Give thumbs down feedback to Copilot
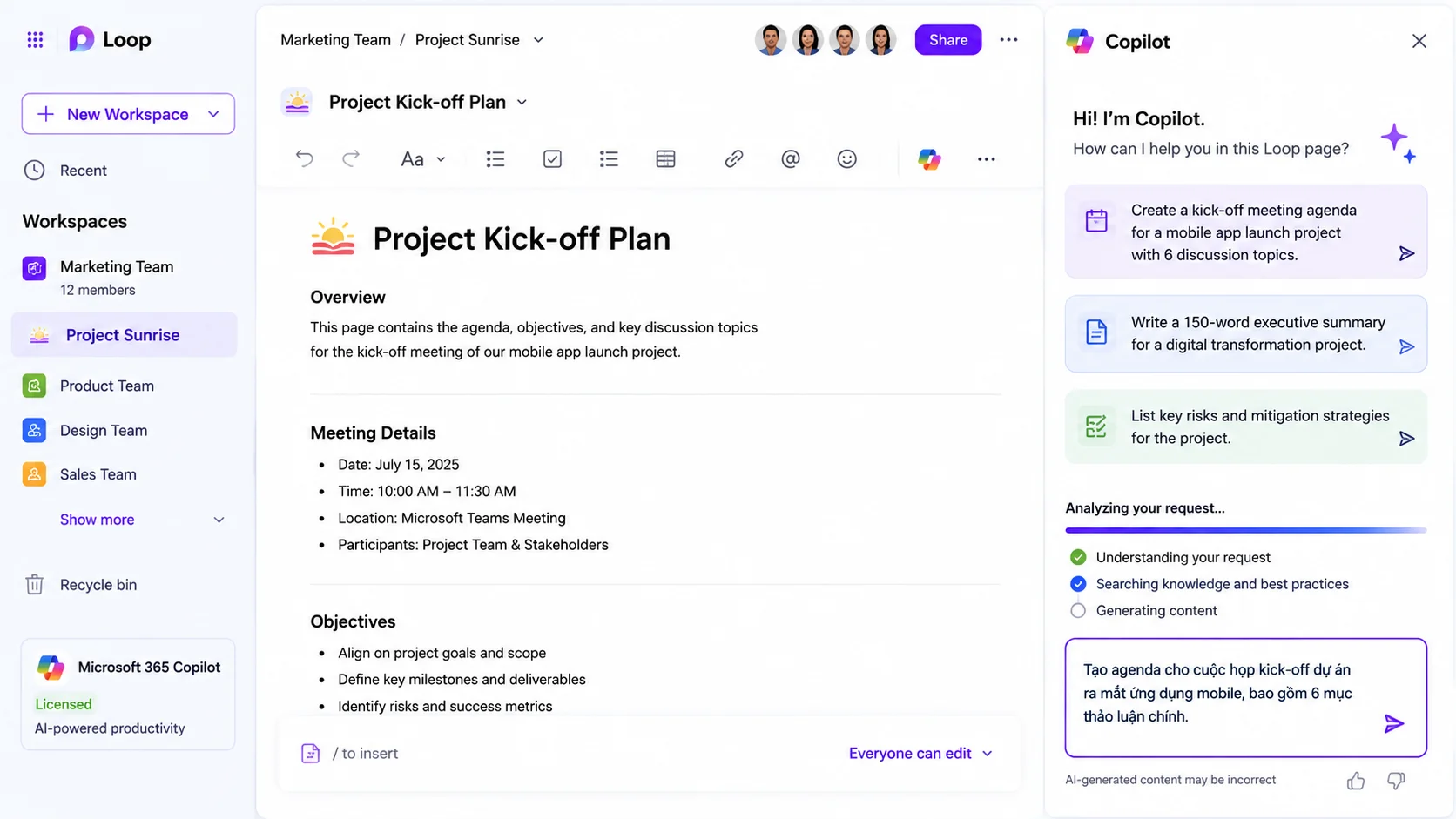The height and width of the screenshot is (819, 1456). click(x=1396, y=781)
